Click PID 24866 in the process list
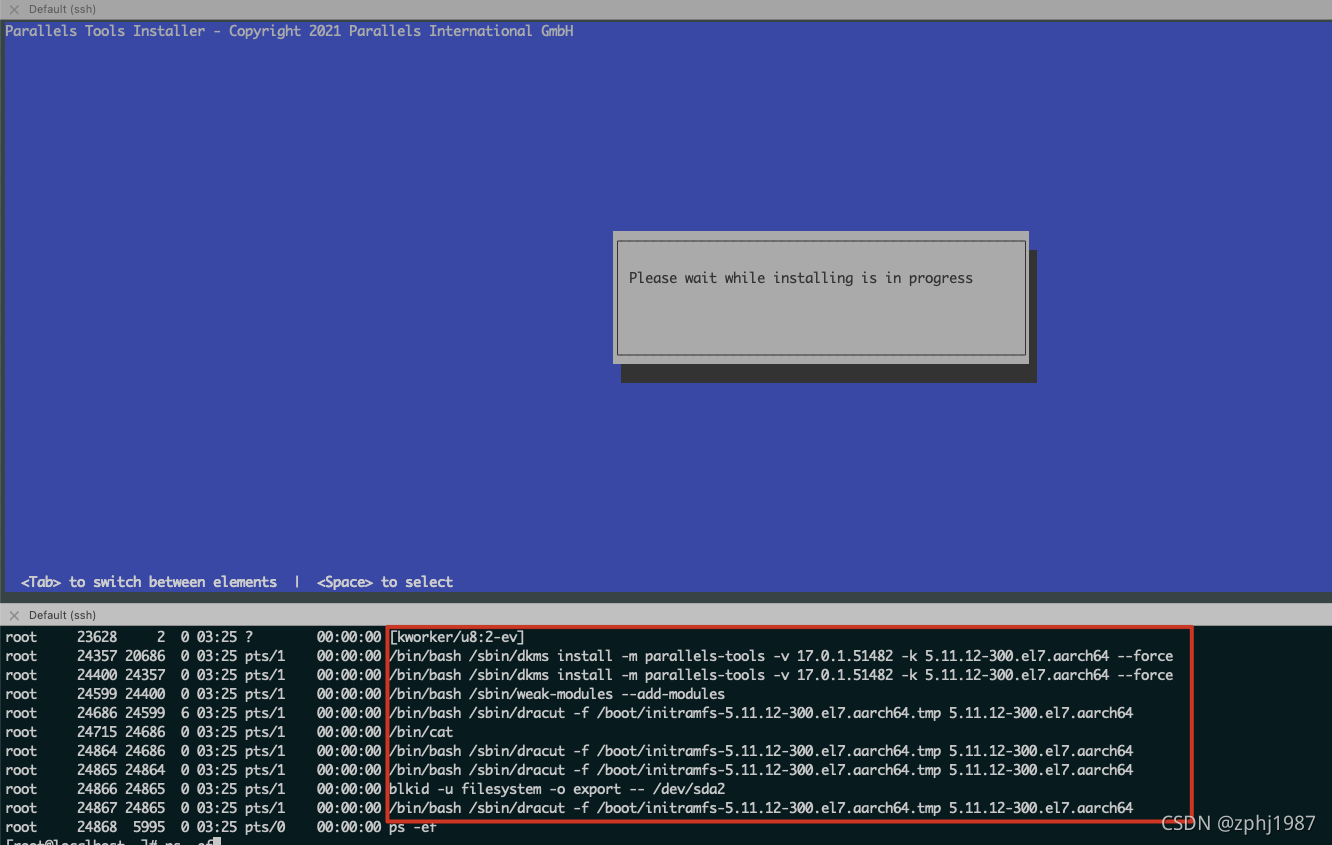Image resolution: width=1332 pixels, height=845 pixels. (97, 789)
